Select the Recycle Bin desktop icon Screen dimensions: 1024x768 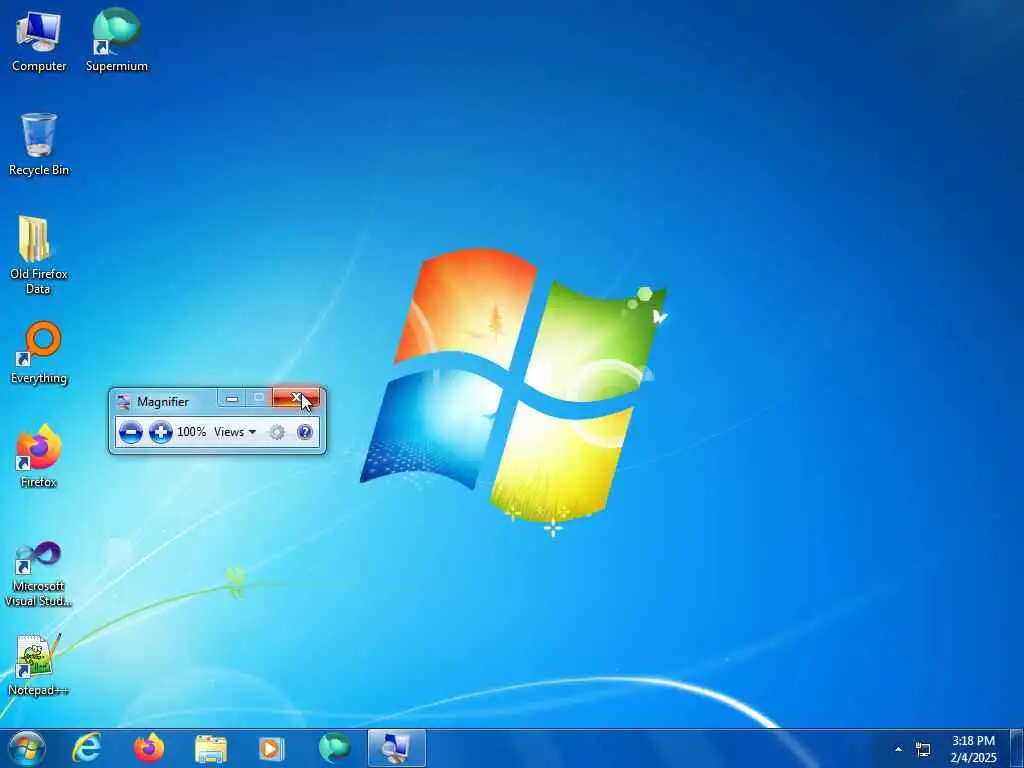(x=39, y=144)
